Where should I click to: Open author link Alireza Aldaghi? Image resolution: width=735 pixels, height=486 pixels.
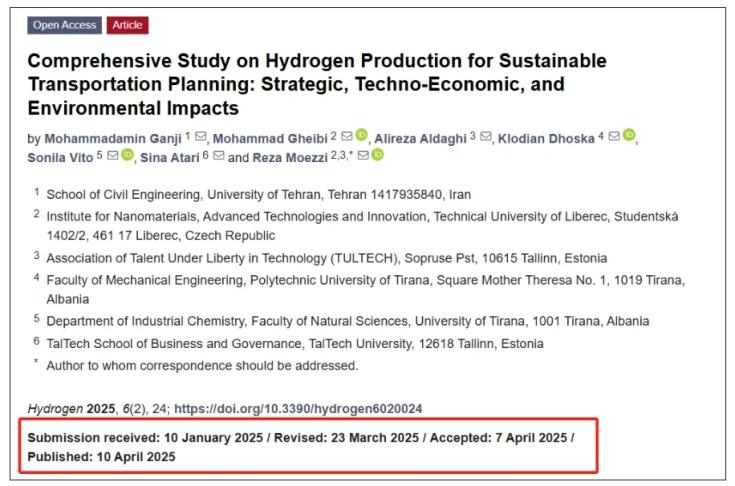pos(422,138)
